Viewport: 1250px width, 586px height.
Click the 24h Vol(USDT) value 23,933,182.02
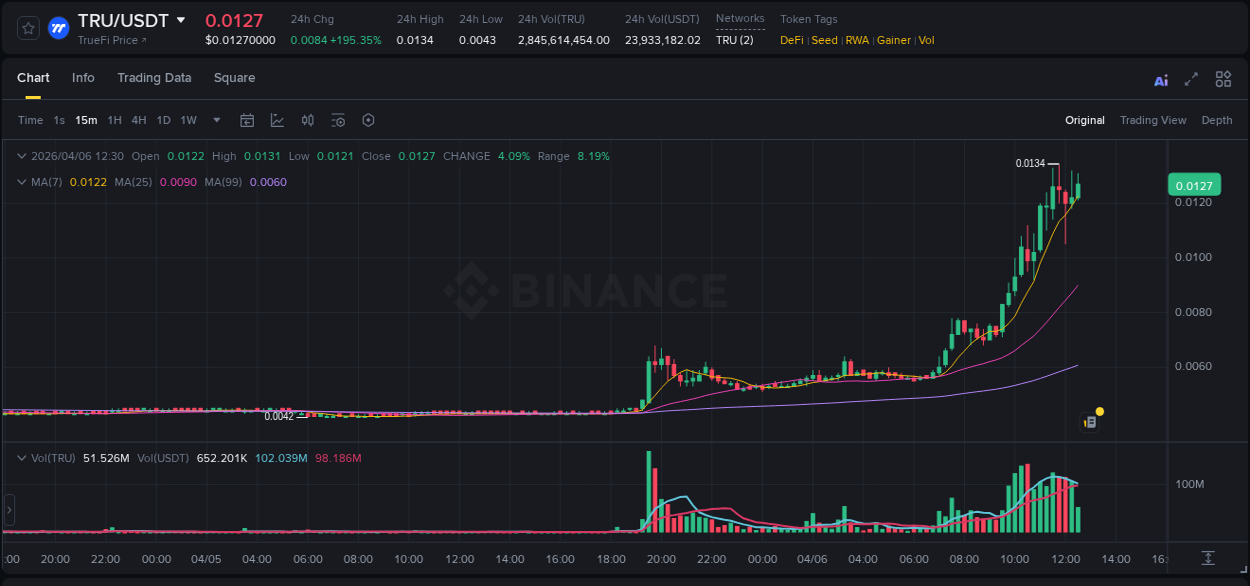pyautogui.click(x=663, y=40)
